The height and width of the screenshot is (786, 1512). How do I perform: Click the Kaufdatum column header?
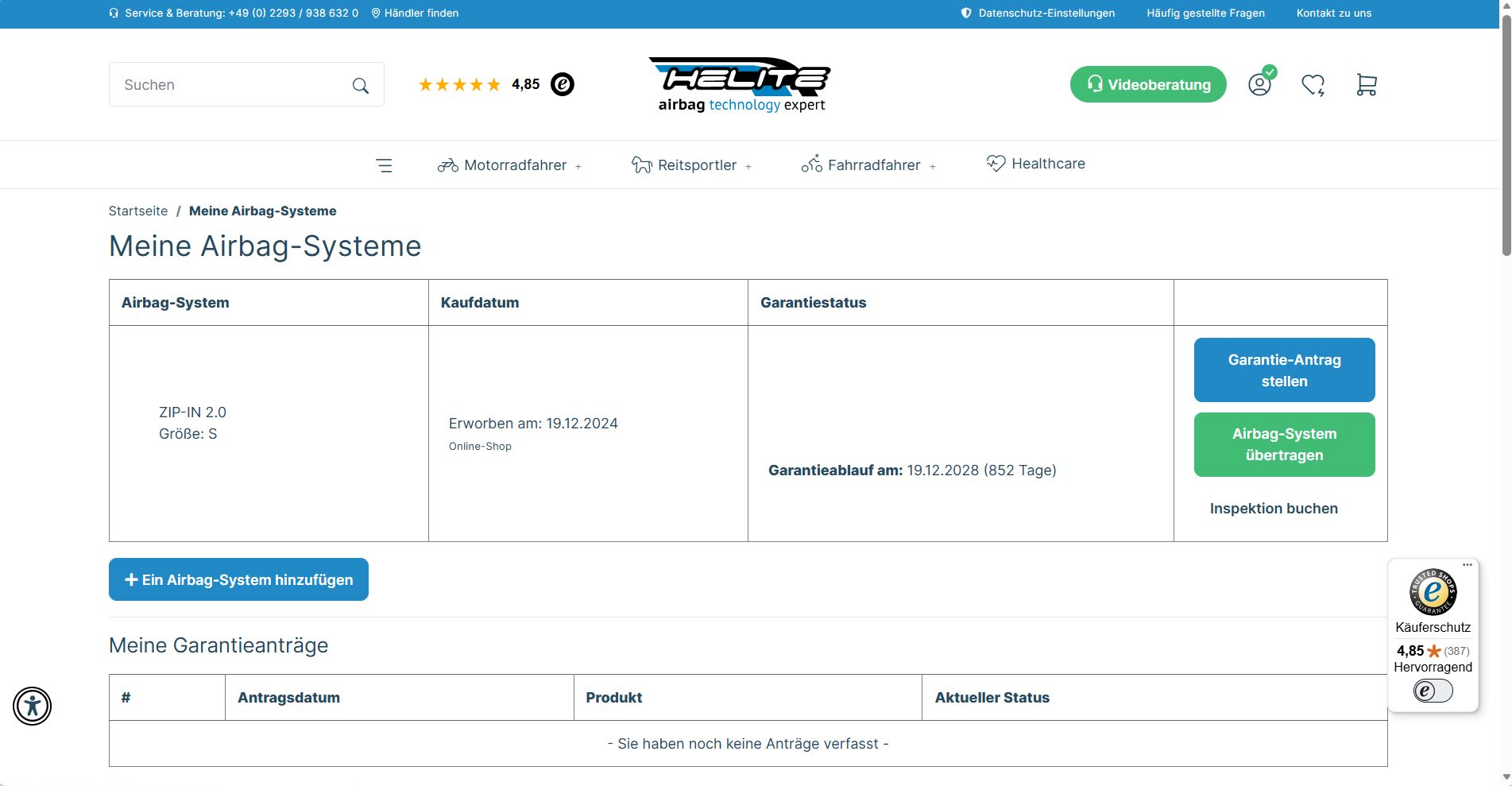[480, 303]
